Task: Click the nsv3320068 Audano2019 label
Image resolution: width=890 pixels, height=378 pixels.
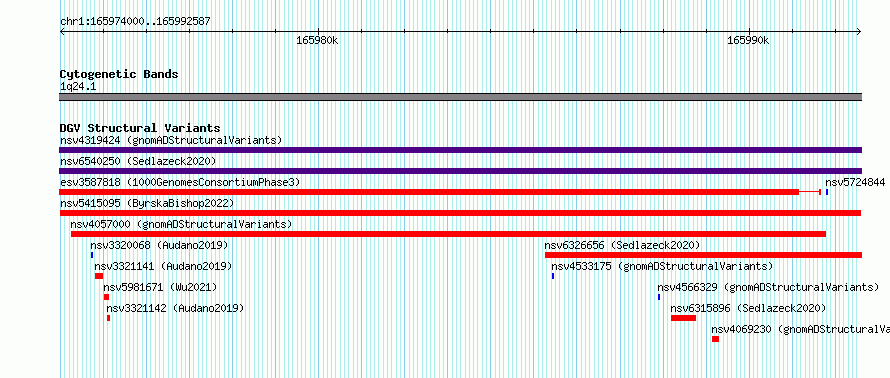Action: coord(159,245)
